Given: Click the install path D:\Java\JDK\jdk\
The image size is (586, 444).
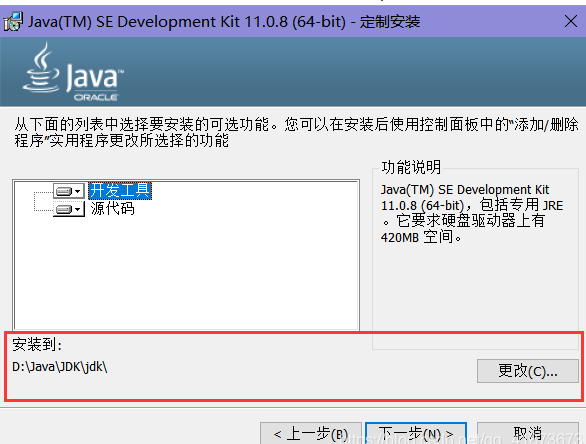Looking at the screenshot, I should (60, 367).
